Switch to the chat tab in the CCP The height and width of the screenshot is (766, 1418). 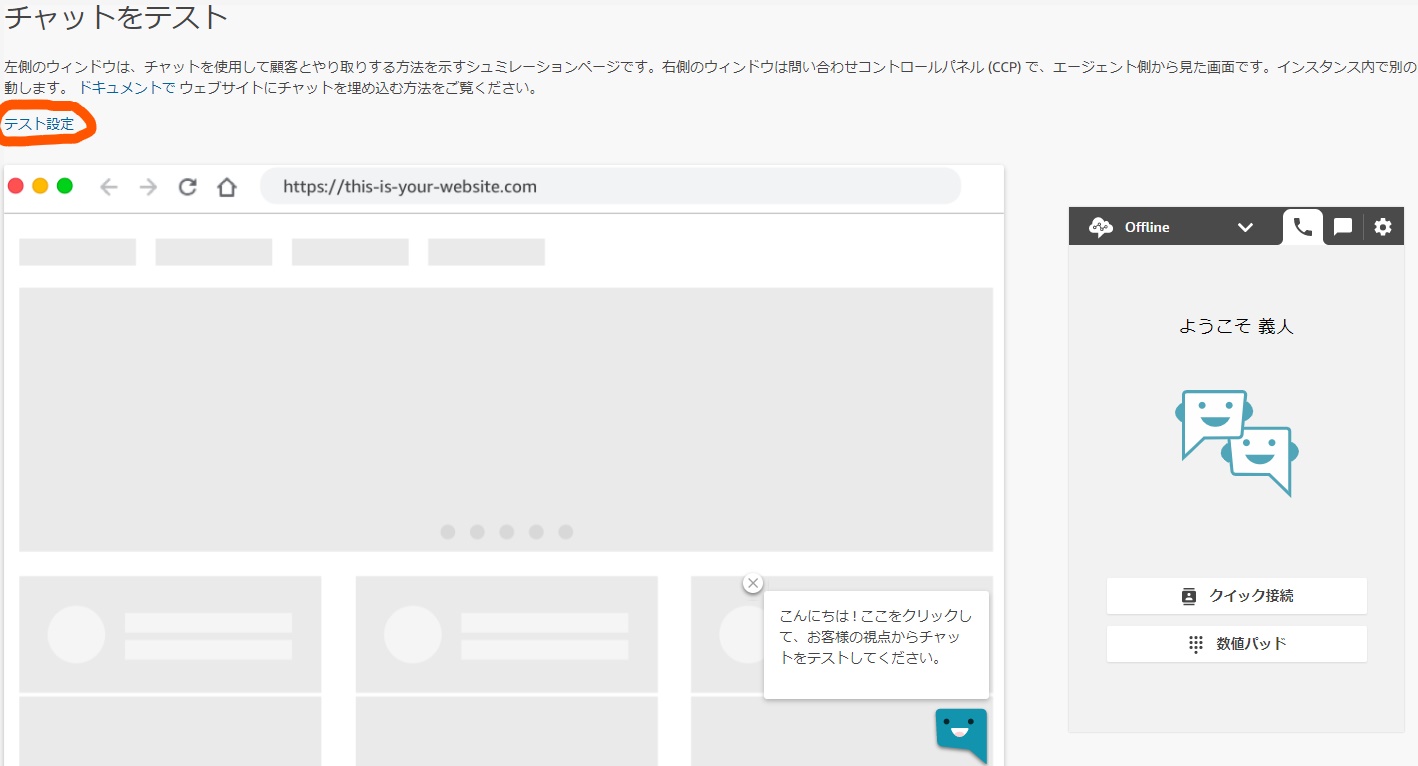1342,226
